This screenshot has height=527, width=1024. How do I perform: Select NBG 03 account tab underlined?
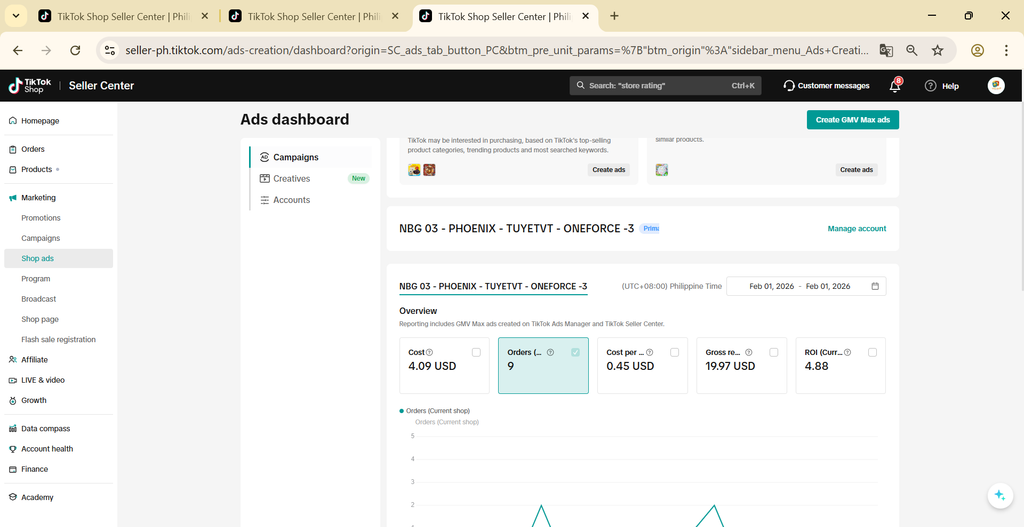[x=493, y=287]
